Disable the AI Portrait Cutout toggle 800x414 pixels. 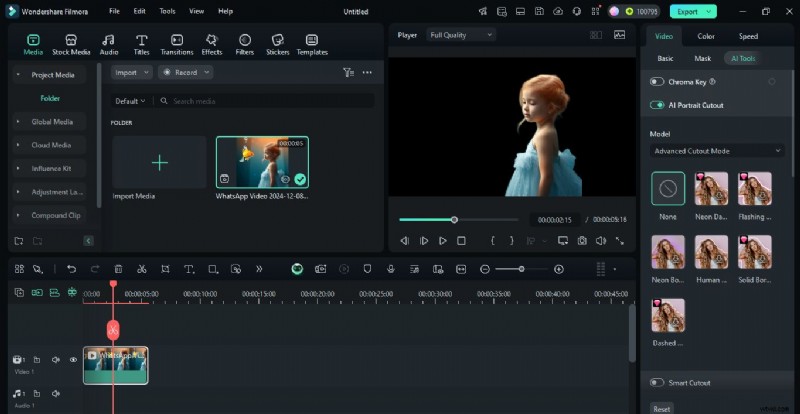point(657,105)
